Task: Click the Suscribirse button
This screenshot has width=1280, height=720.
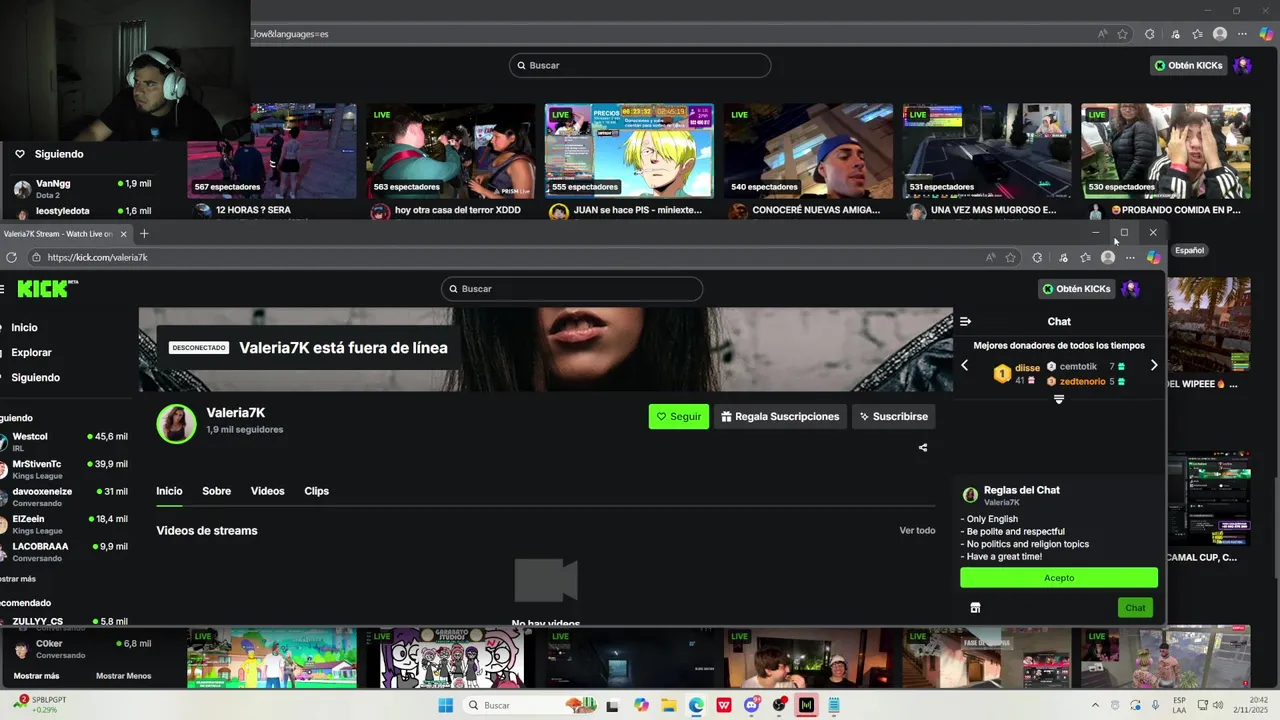Action: tap(894, 417)
